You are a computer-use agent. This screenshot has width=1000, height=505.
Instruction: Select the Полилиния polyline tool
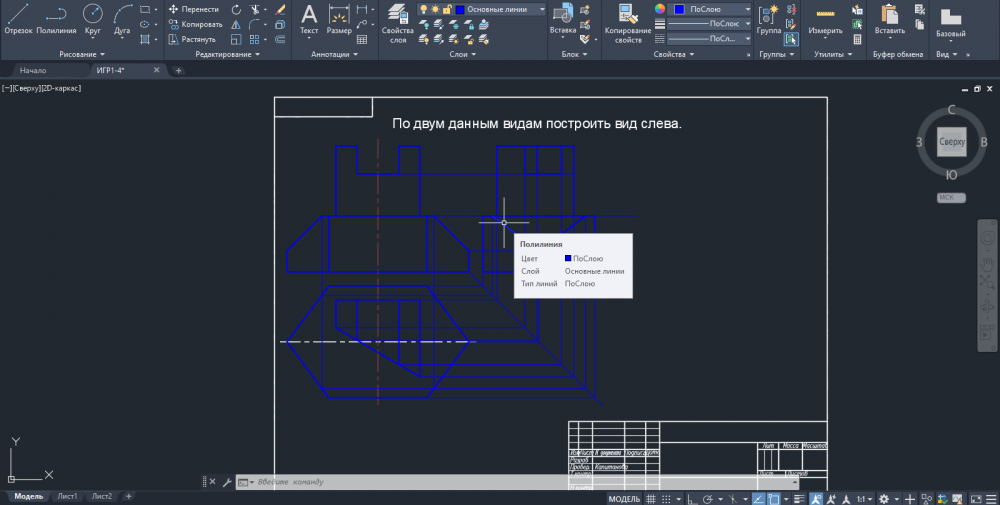56,19
